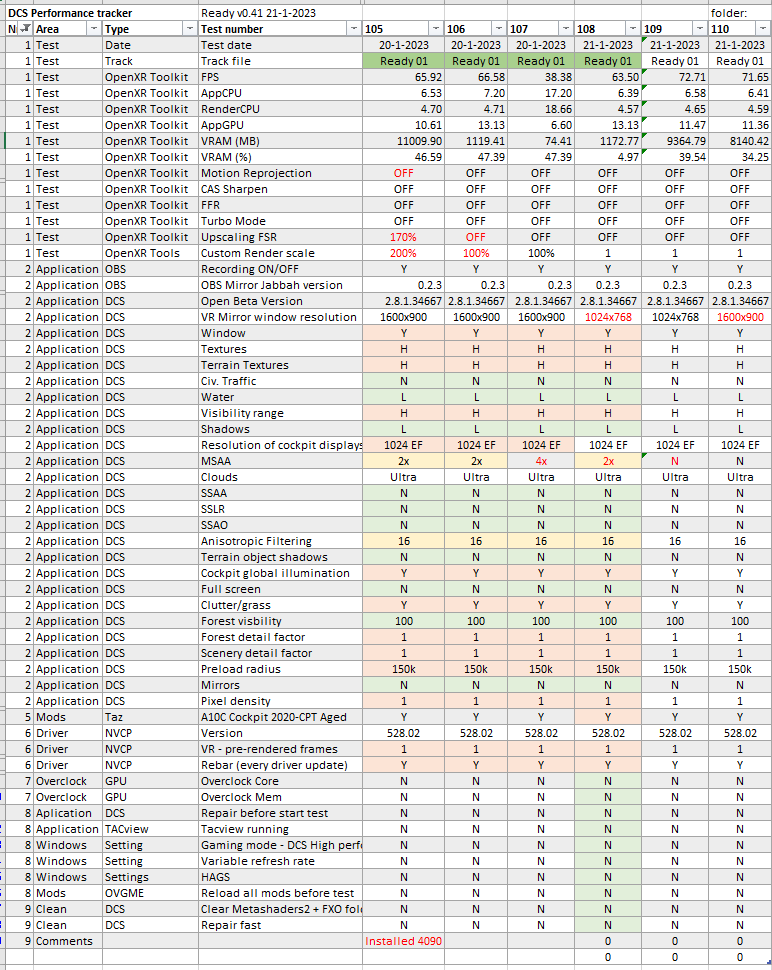Select the 'Cockpit global illumination' cell

[x=280, y=573]
